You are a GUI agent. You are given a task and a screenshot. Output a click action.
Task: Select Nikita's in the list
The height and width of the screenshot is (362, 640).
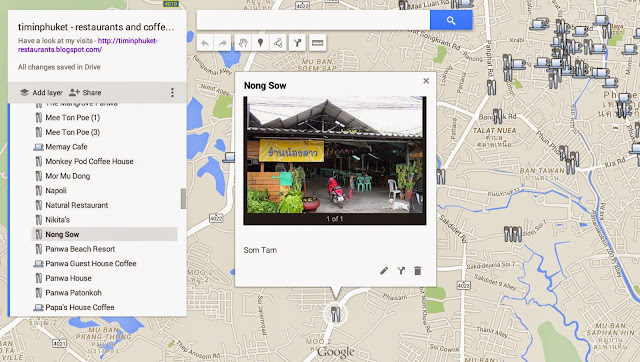tap(104, 220)
